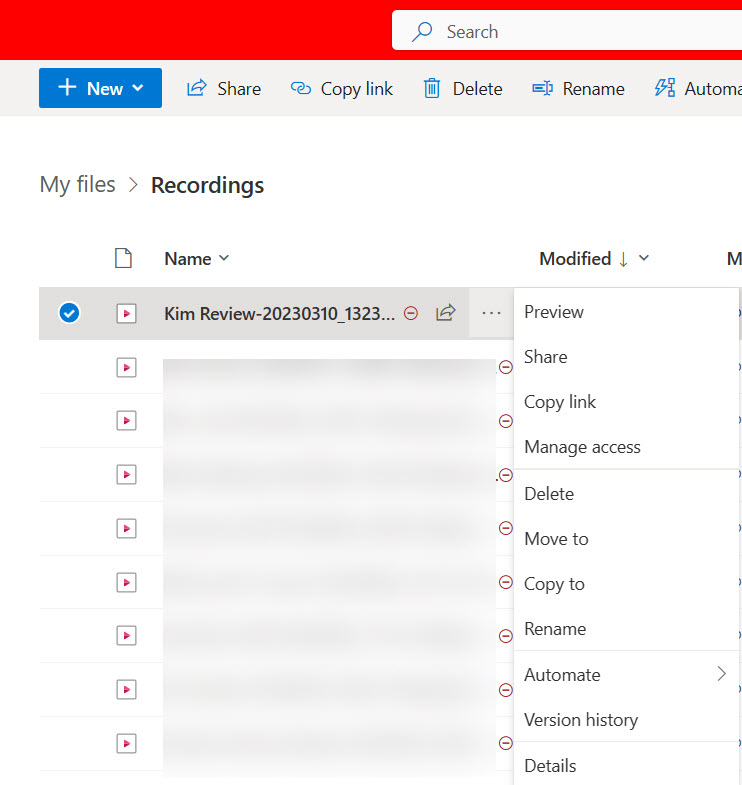Open Manage access from the context menu
Screen dimensions: 742x785
(626, 447)
